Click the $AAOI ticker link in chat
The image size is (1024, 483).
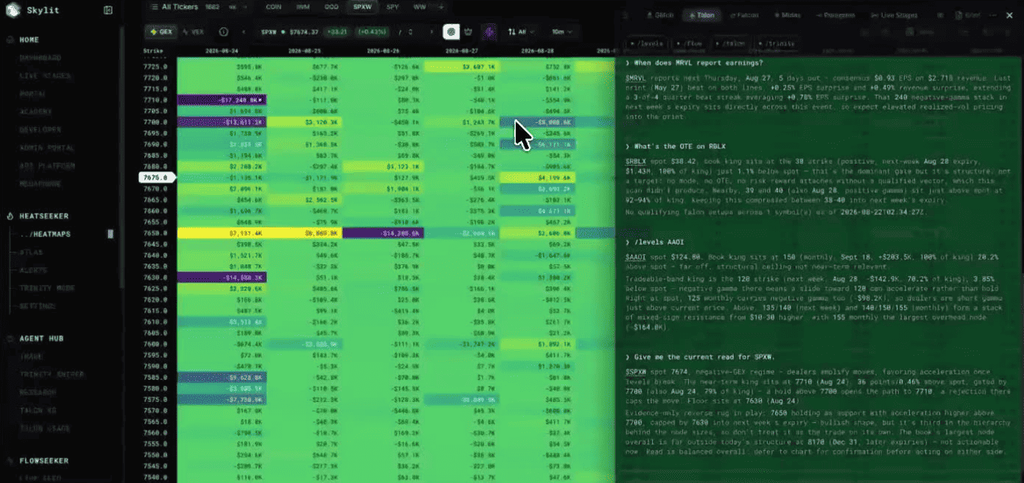click(635, 257)
